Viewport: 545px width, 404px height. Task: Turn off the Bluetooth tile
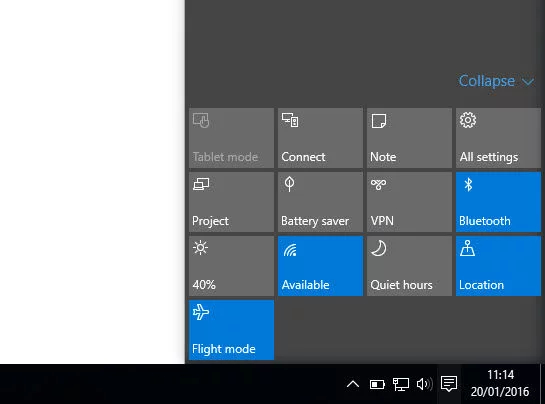coord(498,202)
